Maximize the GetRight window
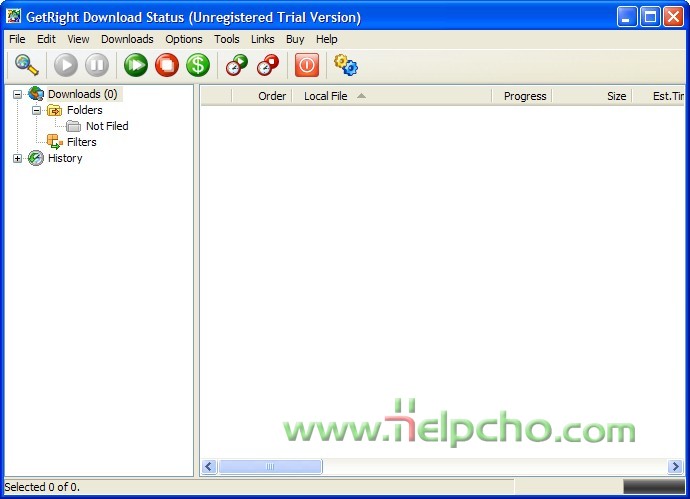 (x=650, y=17)
